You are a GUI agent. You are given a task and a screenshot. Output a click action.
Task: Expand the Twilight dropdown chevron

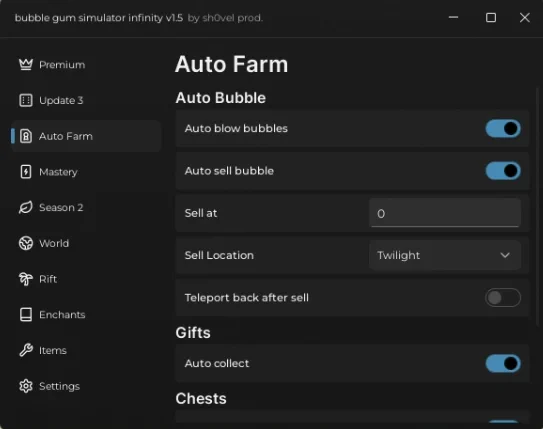pos(505,255)
